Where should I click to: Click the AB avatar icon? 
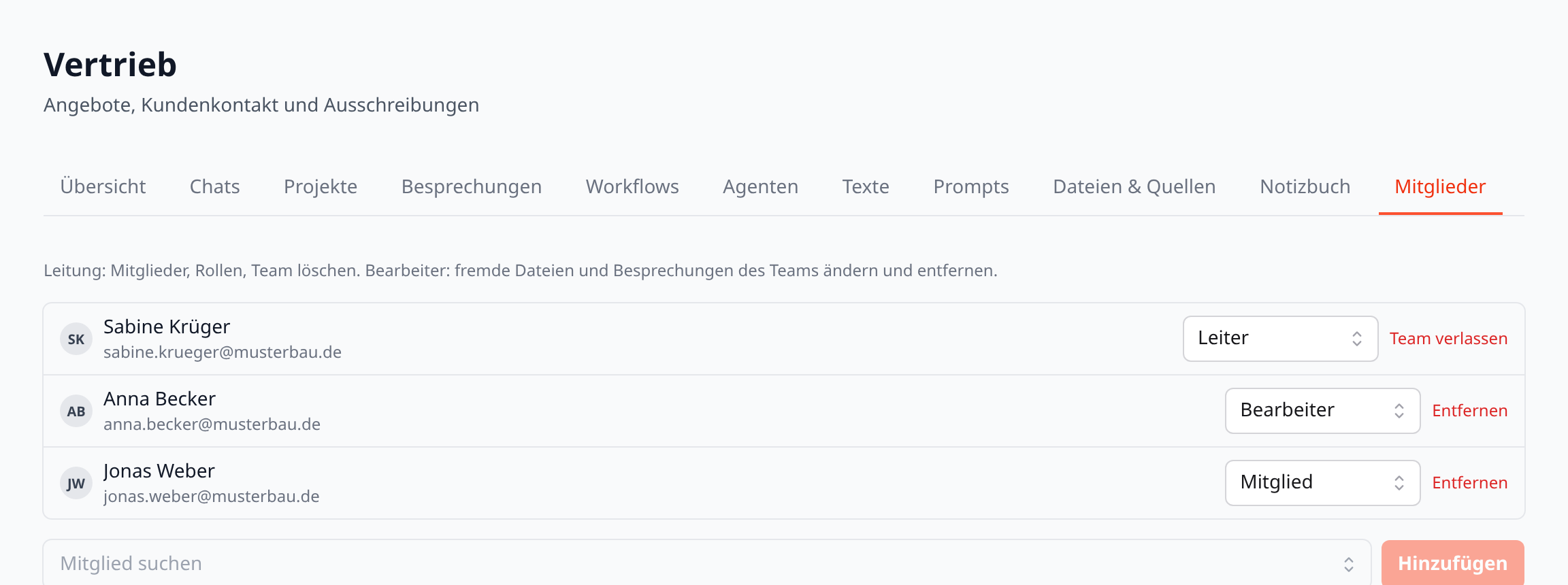76,411
